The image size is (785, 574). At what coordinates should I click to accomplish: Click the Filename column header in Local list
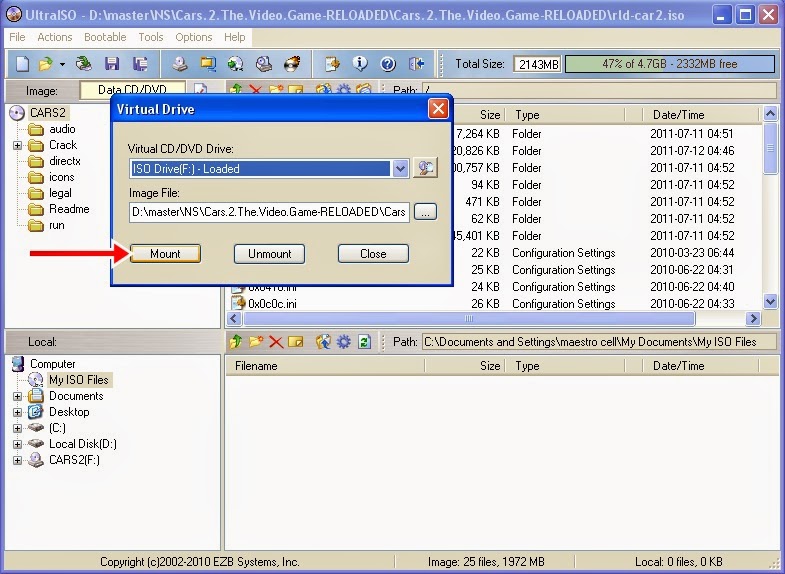pyautogui.click(x=325, y=366)
